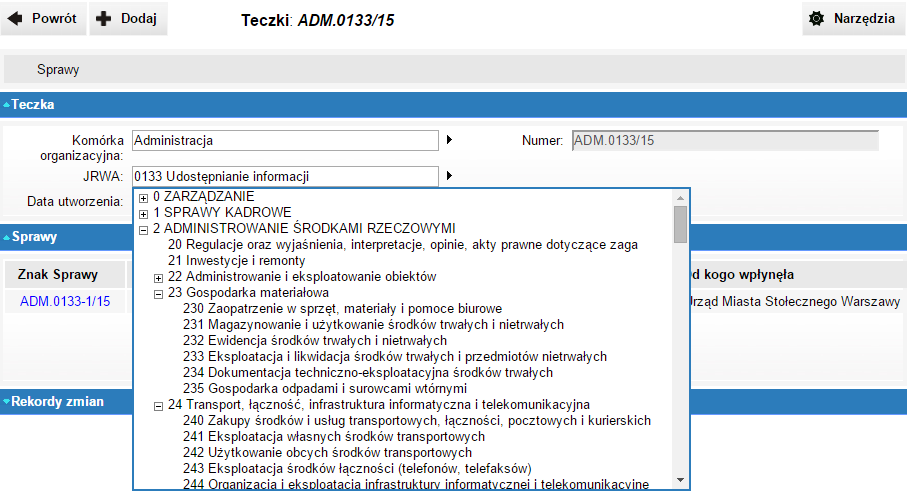Viewport: 907px width, 492px height.
Task: Click arrow next to JRWA field
Action: [449, 176]
